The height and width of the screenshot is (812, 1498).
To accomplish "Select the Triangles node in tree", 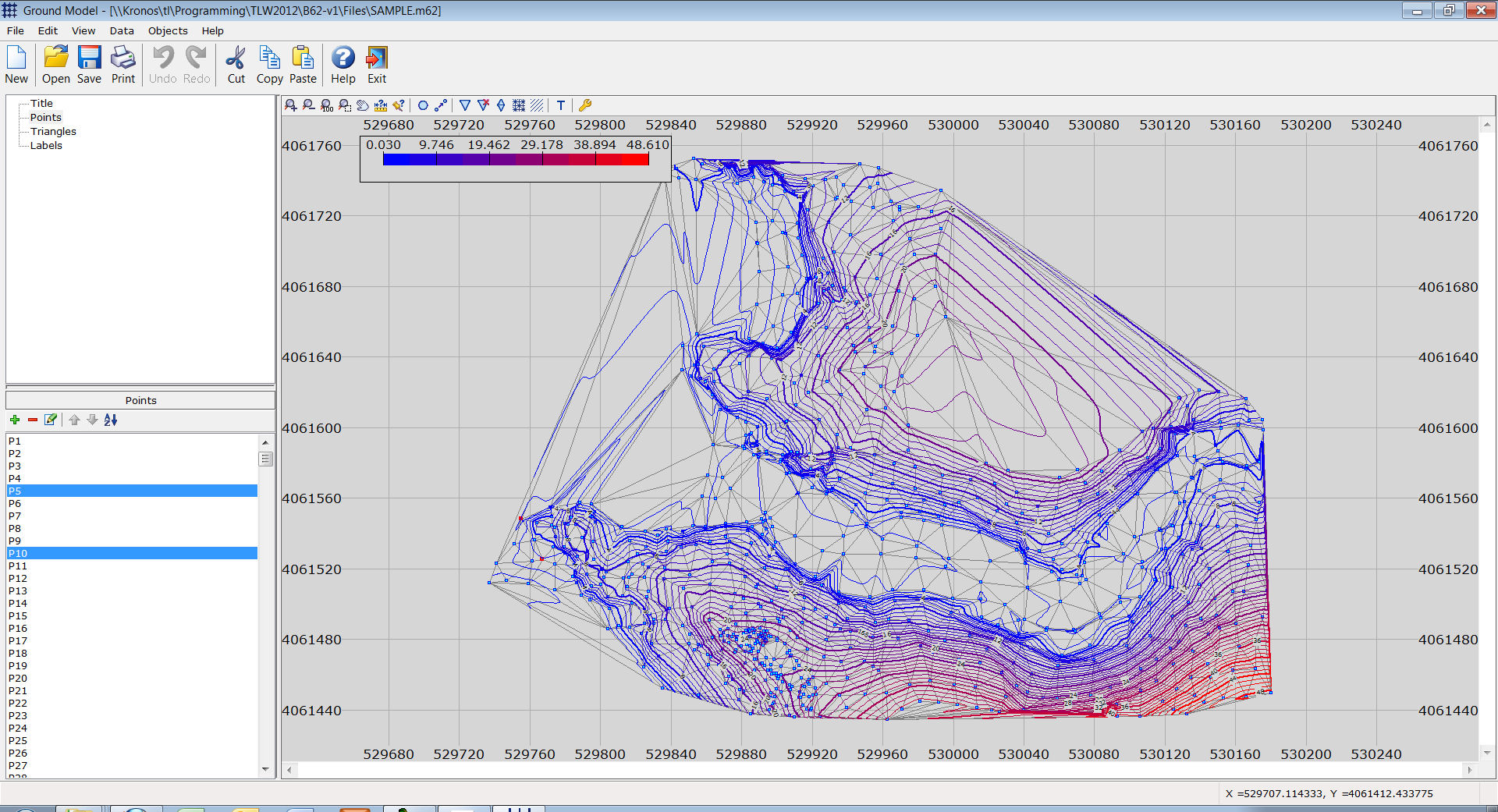I will tap(53, 132).
